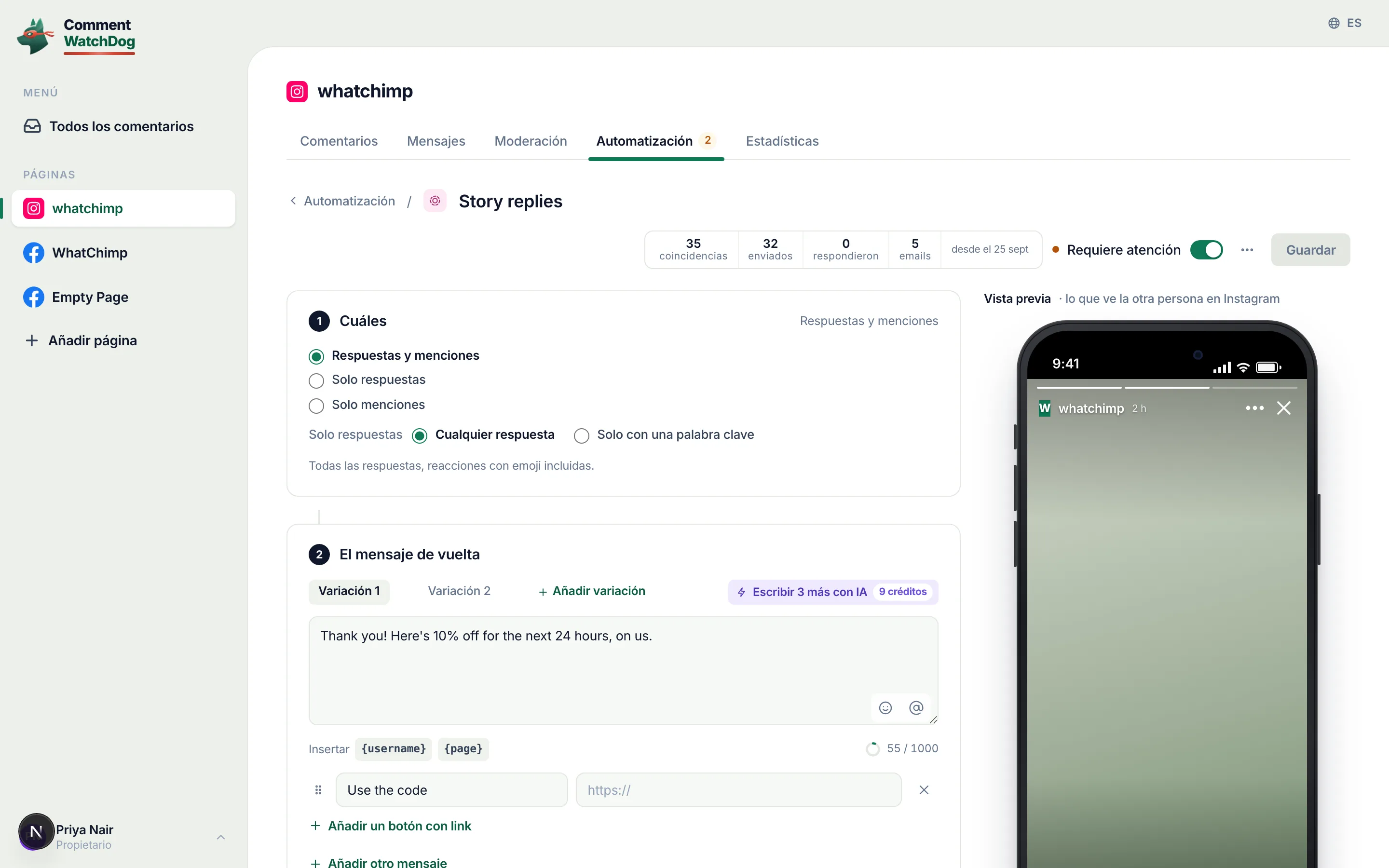Click the inbox icon beside Todos los comentarios
Image resolution: width=1389 pixels, height=868 pixels.
click(x=32, y=126)
